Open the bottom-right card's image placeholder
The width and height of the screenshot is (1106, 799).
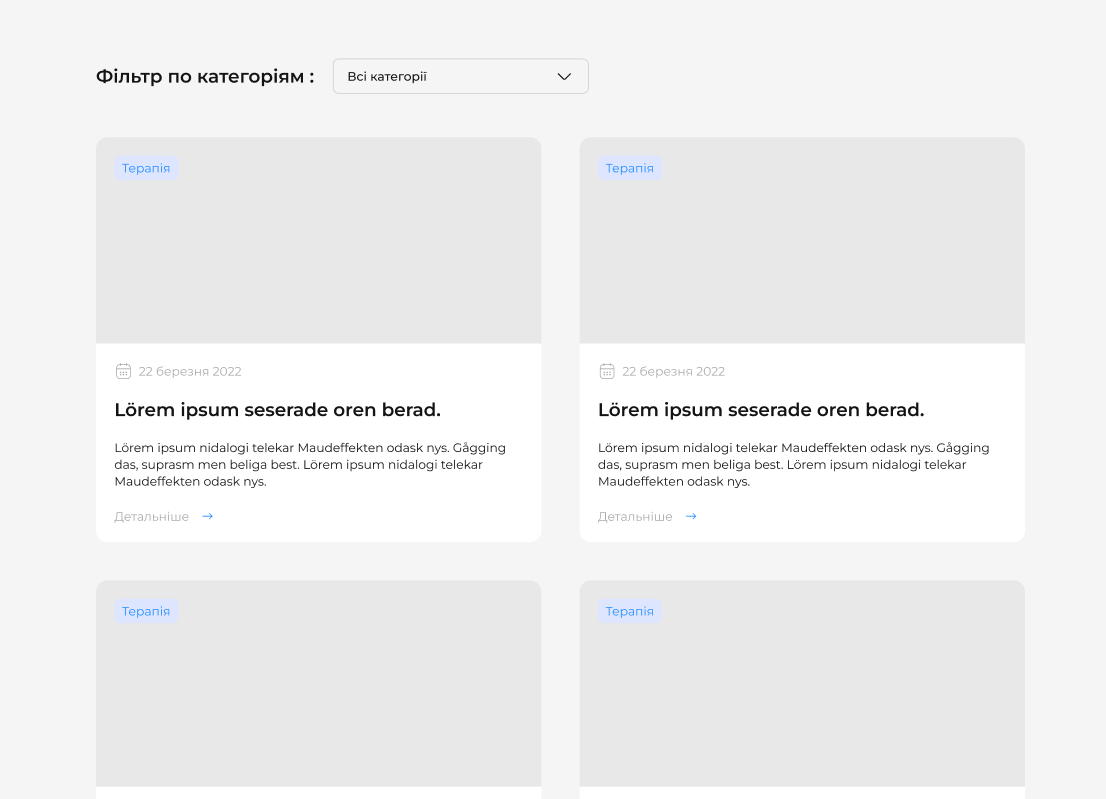pyautogui.click(x=802, y=683)
